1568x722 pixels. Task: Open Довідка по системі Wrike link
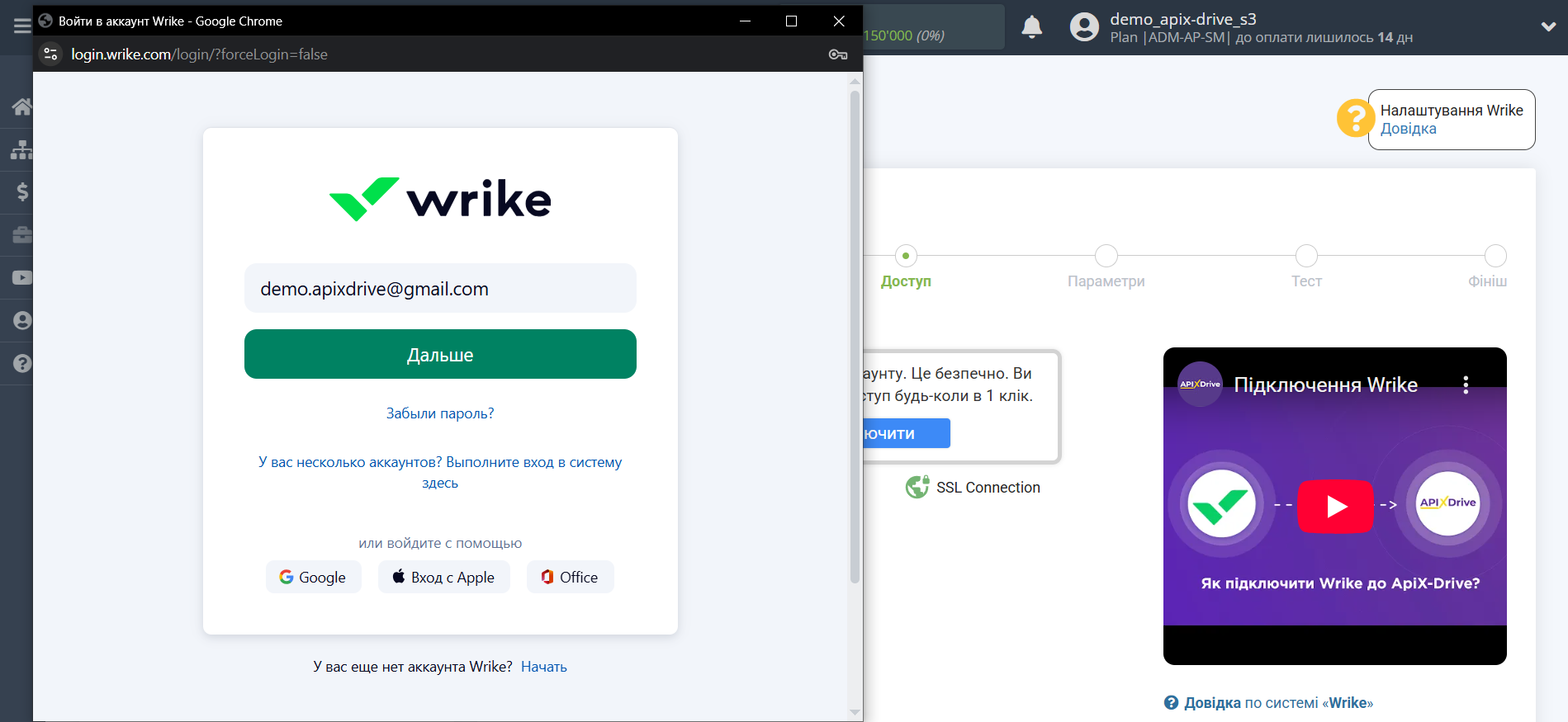(1278, 703)
